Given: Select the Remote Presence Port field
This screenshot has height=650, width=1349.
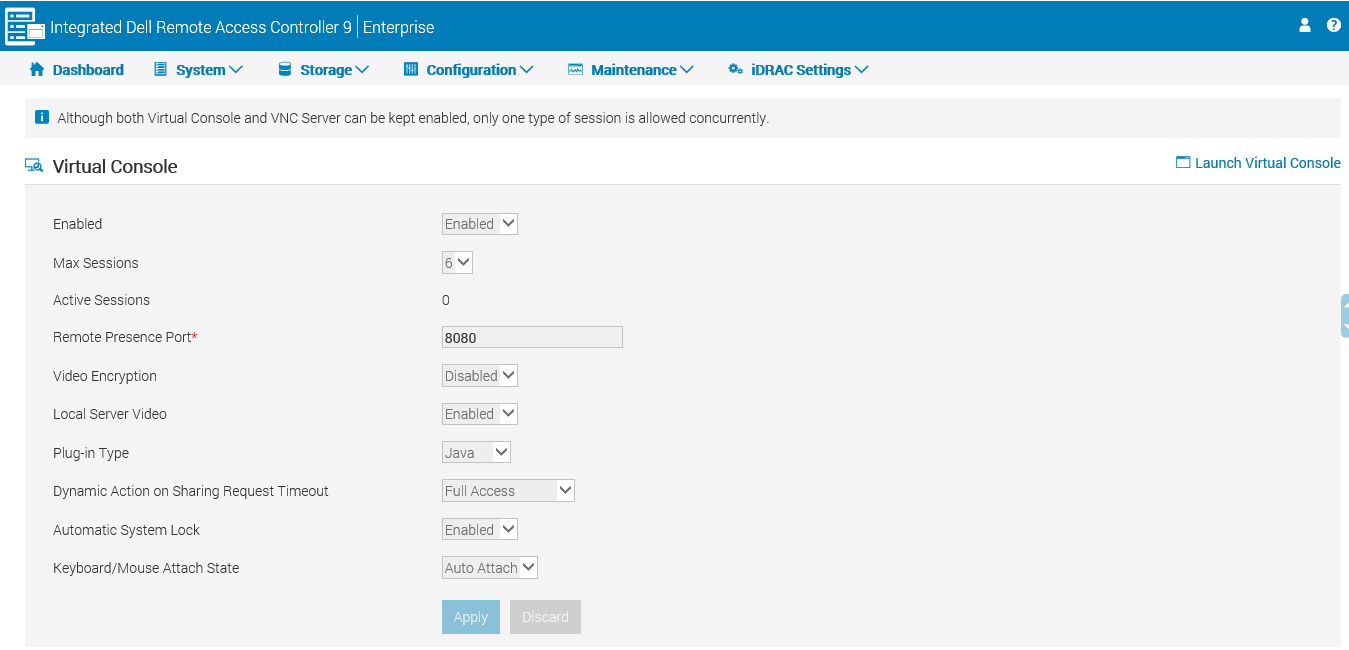Looking at the screenshot, I should 532,337.
